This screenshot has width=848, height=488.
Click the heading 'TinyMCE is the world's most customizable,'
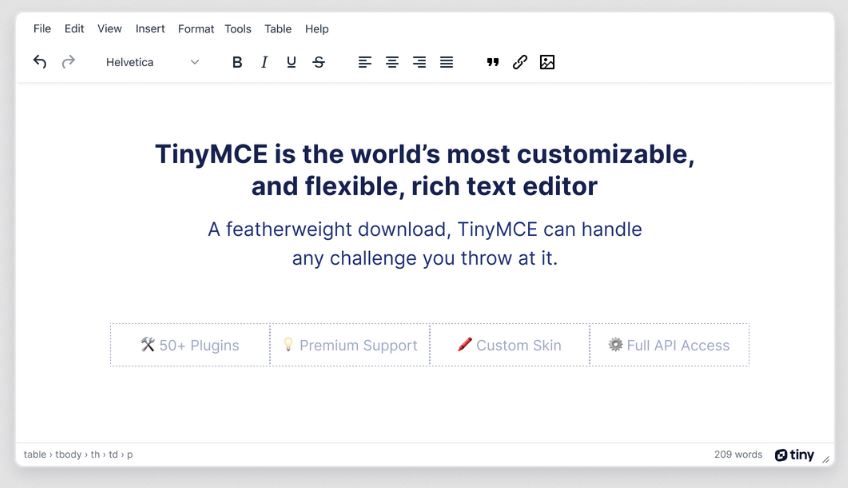pyautogui.click(x=425, y=154)
